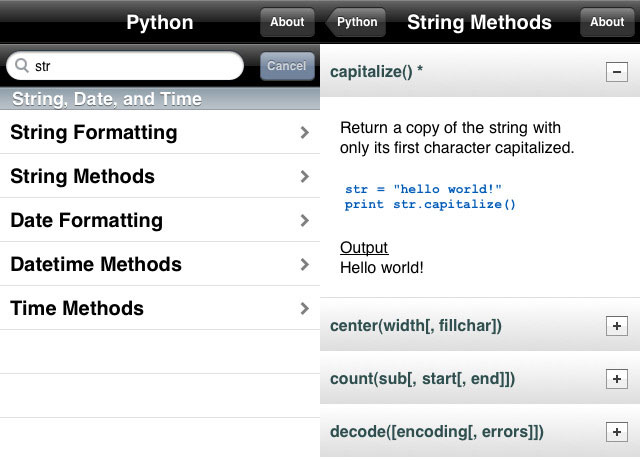
Task: Click the search magnifier icon
Action: point(21,65)
